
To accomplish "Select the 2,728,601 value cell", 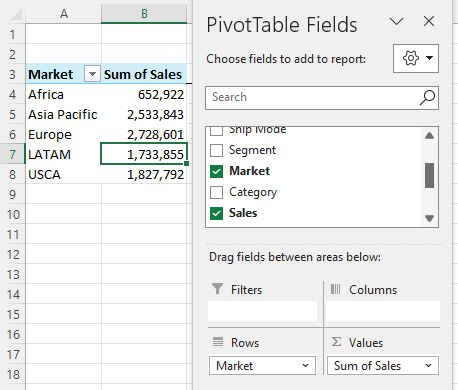I will tap(144, 134).
